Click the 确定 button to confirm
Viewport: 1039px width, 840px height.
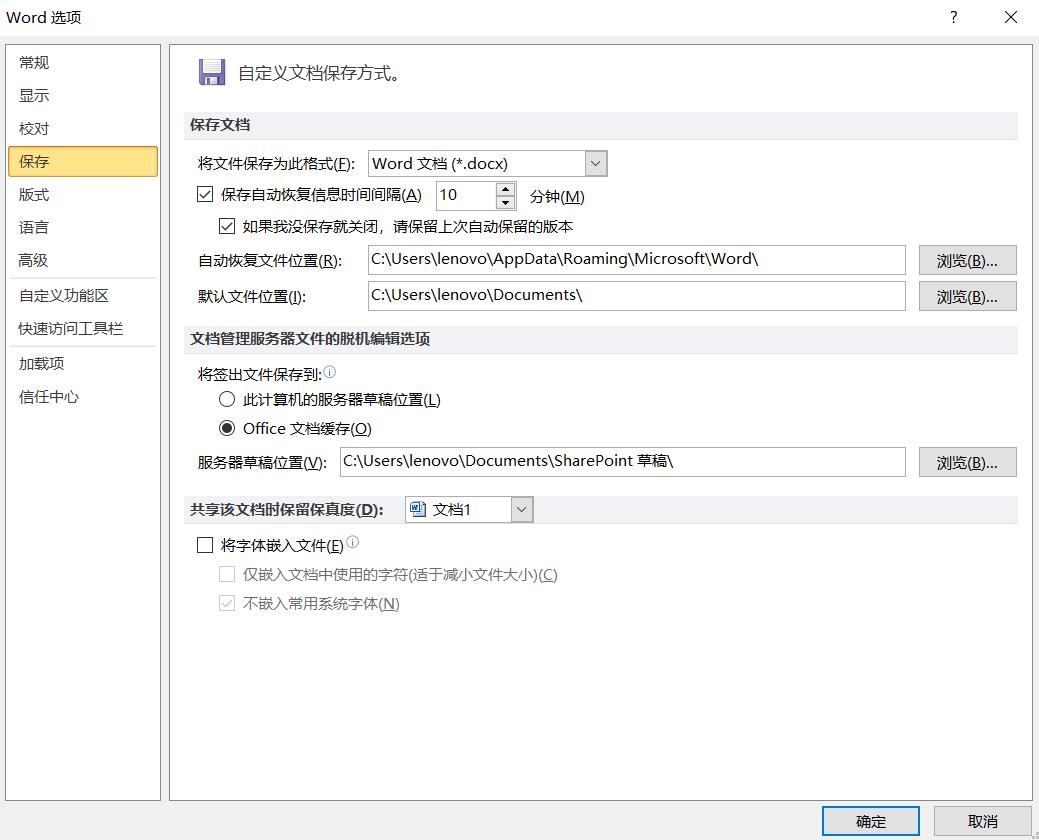(869, 820)
